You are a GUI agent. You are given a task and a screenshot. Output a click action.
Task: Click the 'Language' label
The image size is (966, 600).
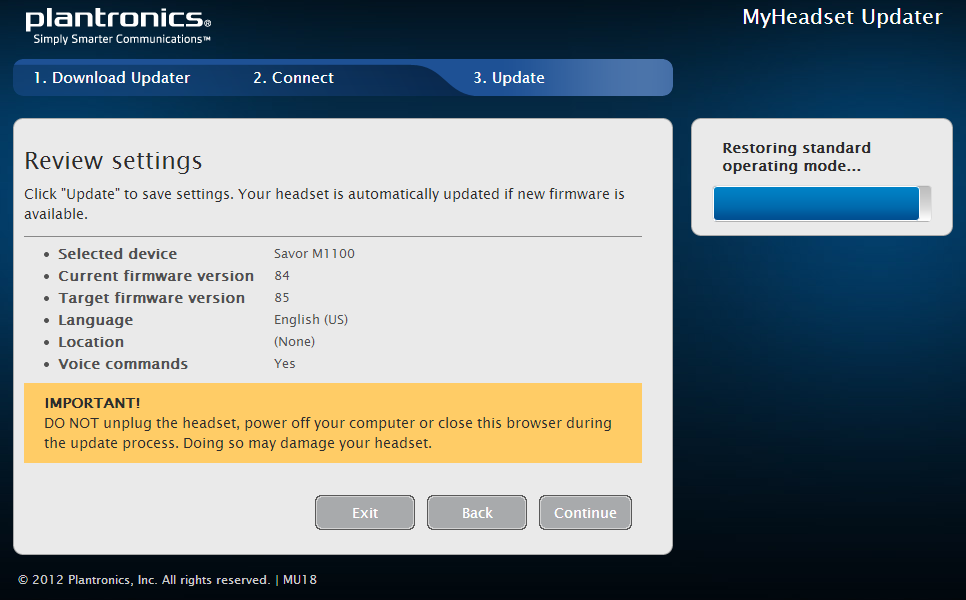[95, 320]
